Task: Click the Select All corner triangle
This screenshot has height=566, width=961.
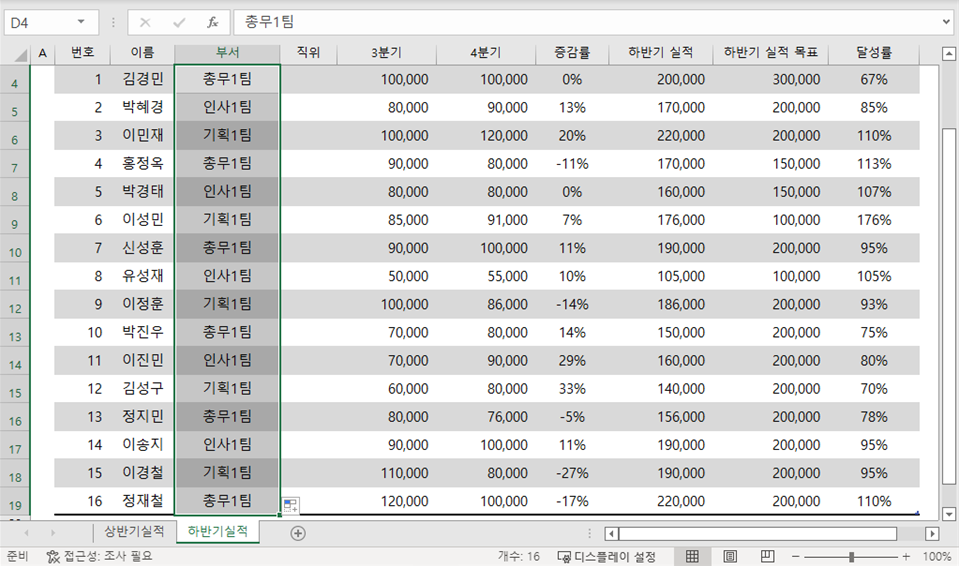Action: click(x=20, y=55)
